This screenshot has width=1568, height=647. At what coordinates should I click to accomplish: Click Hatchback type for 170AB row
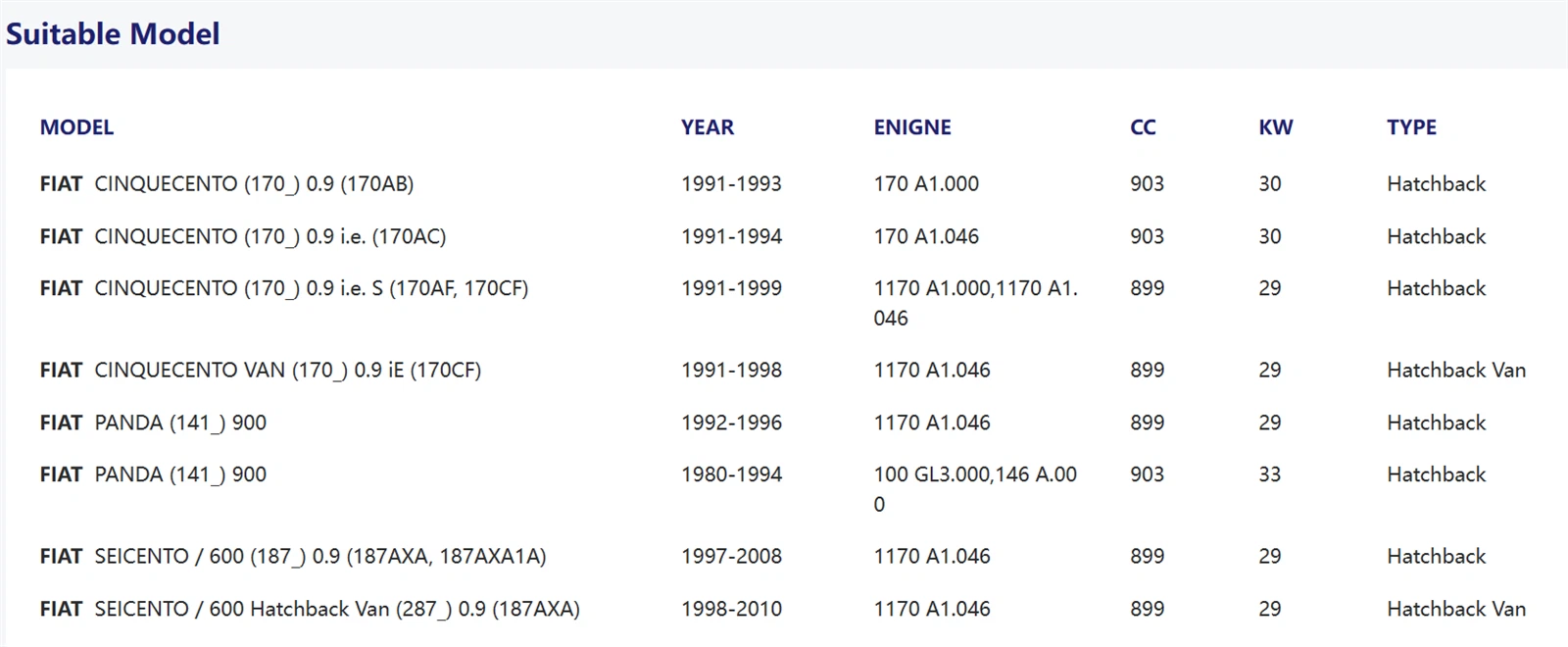pyautogui.click(x=1437, y=184)
